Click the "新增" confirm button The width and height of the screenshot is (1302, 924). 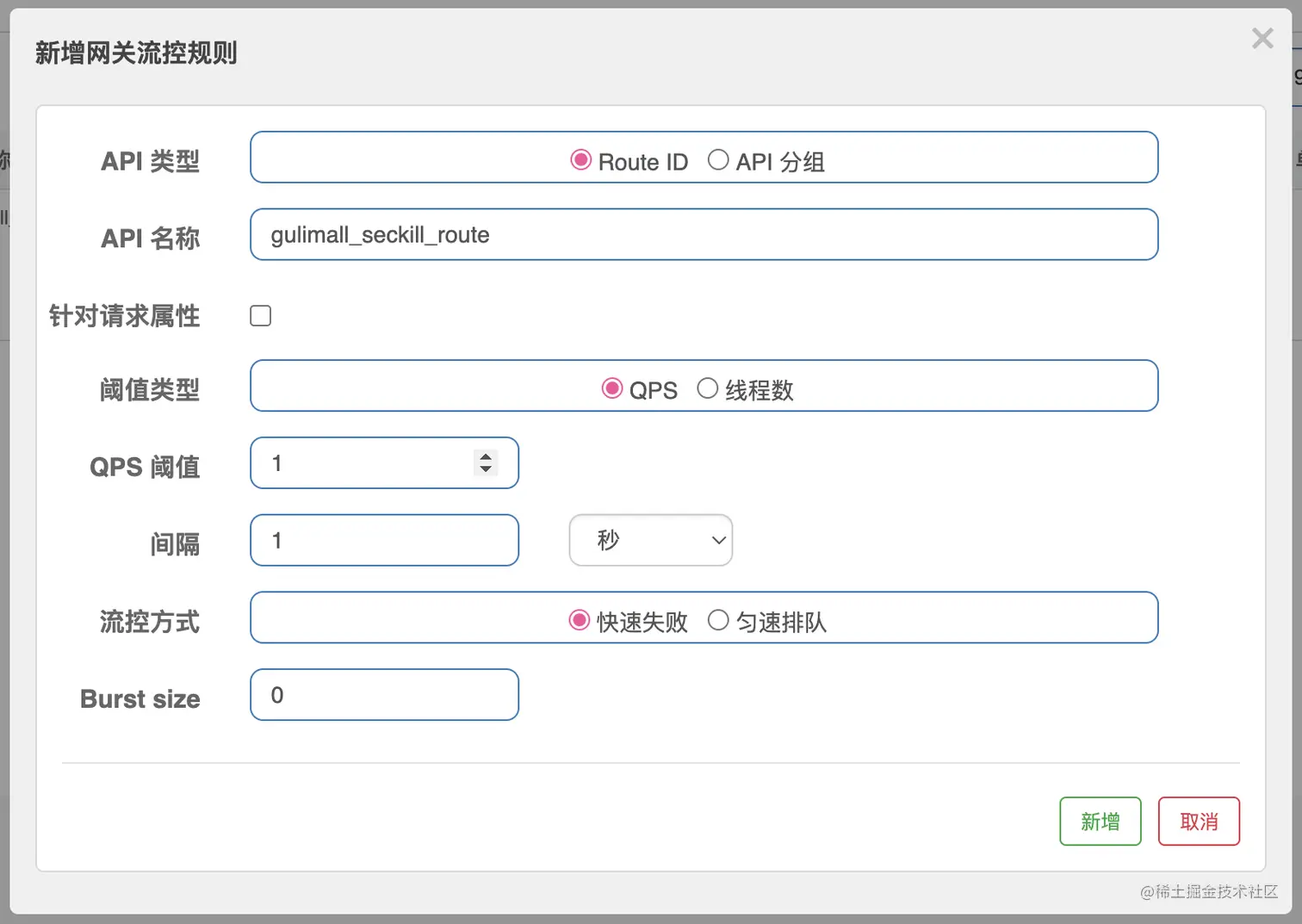click(x=1100, y=821)
